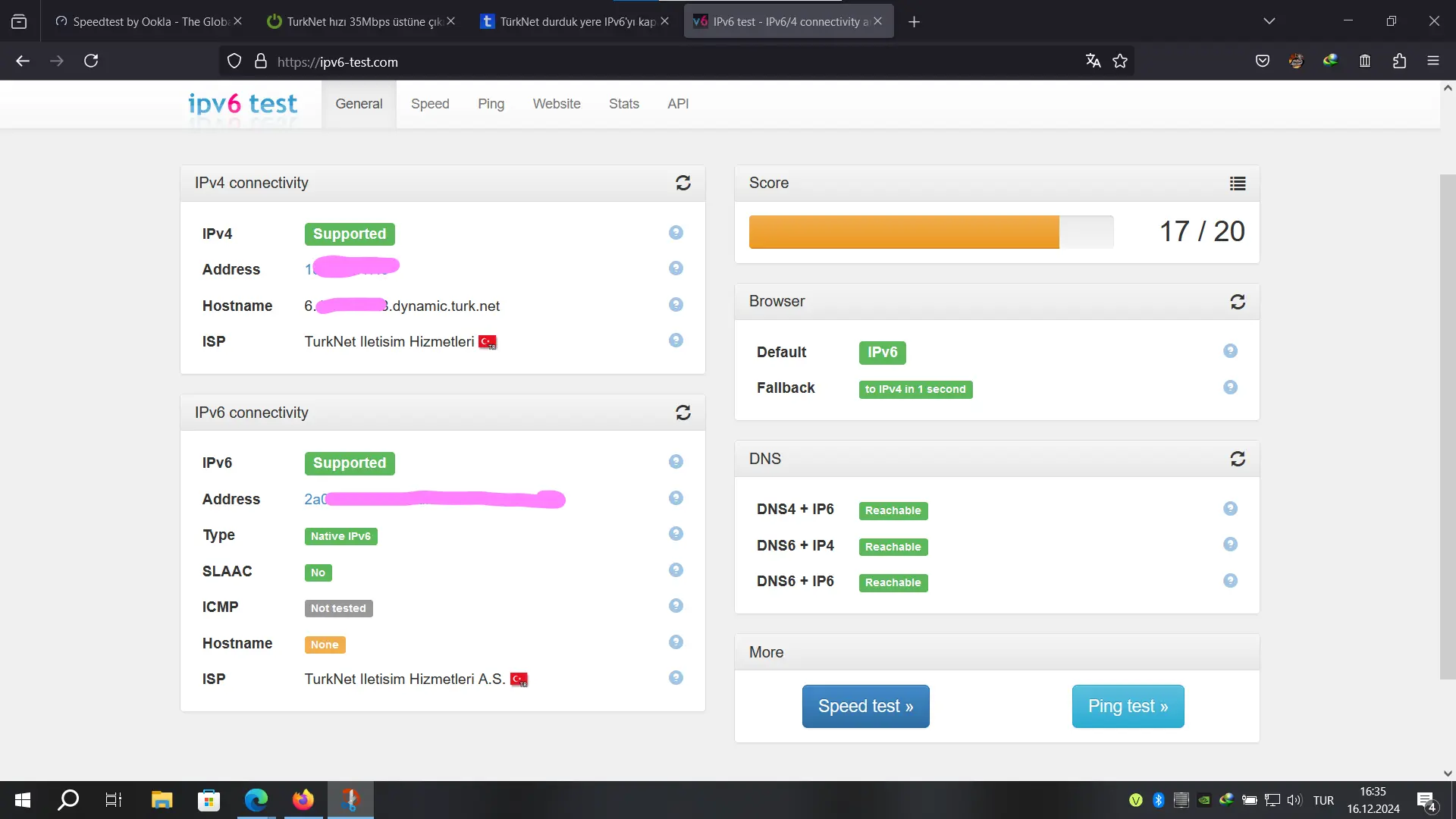This screenshot has width=1456, height=819.
Task: Refresh the DNS panel
Action: point(1238,459)
